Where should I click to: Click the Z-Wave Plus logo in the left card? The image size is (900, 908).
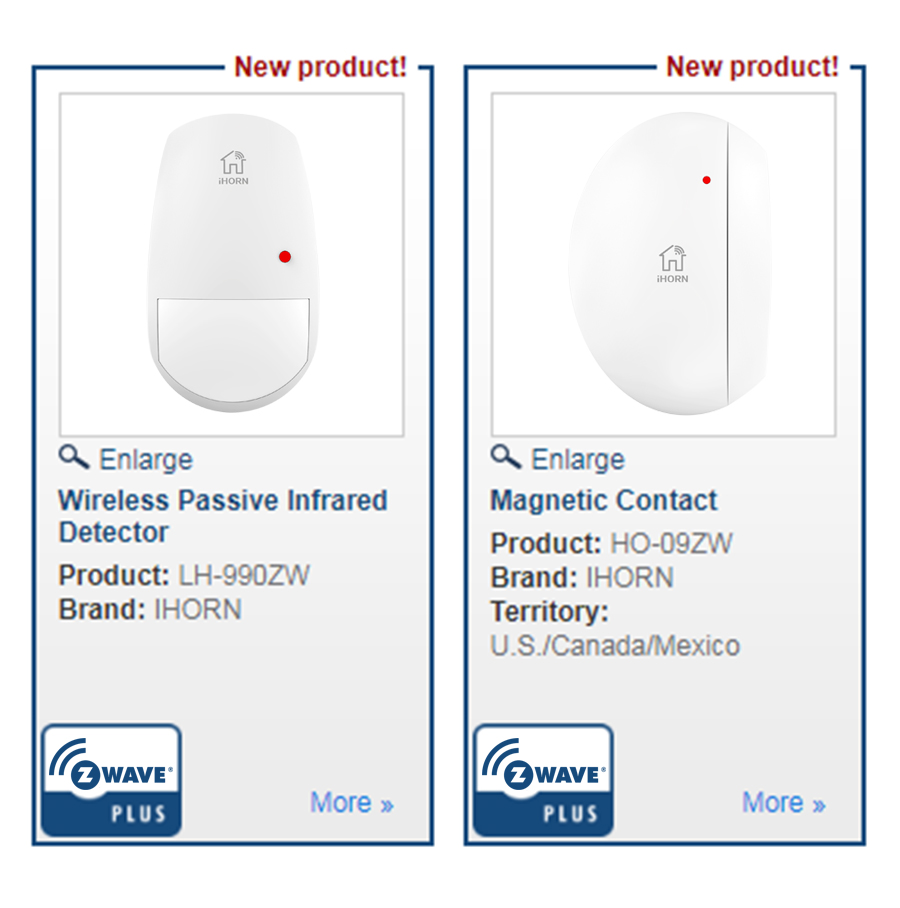(111, 780)
